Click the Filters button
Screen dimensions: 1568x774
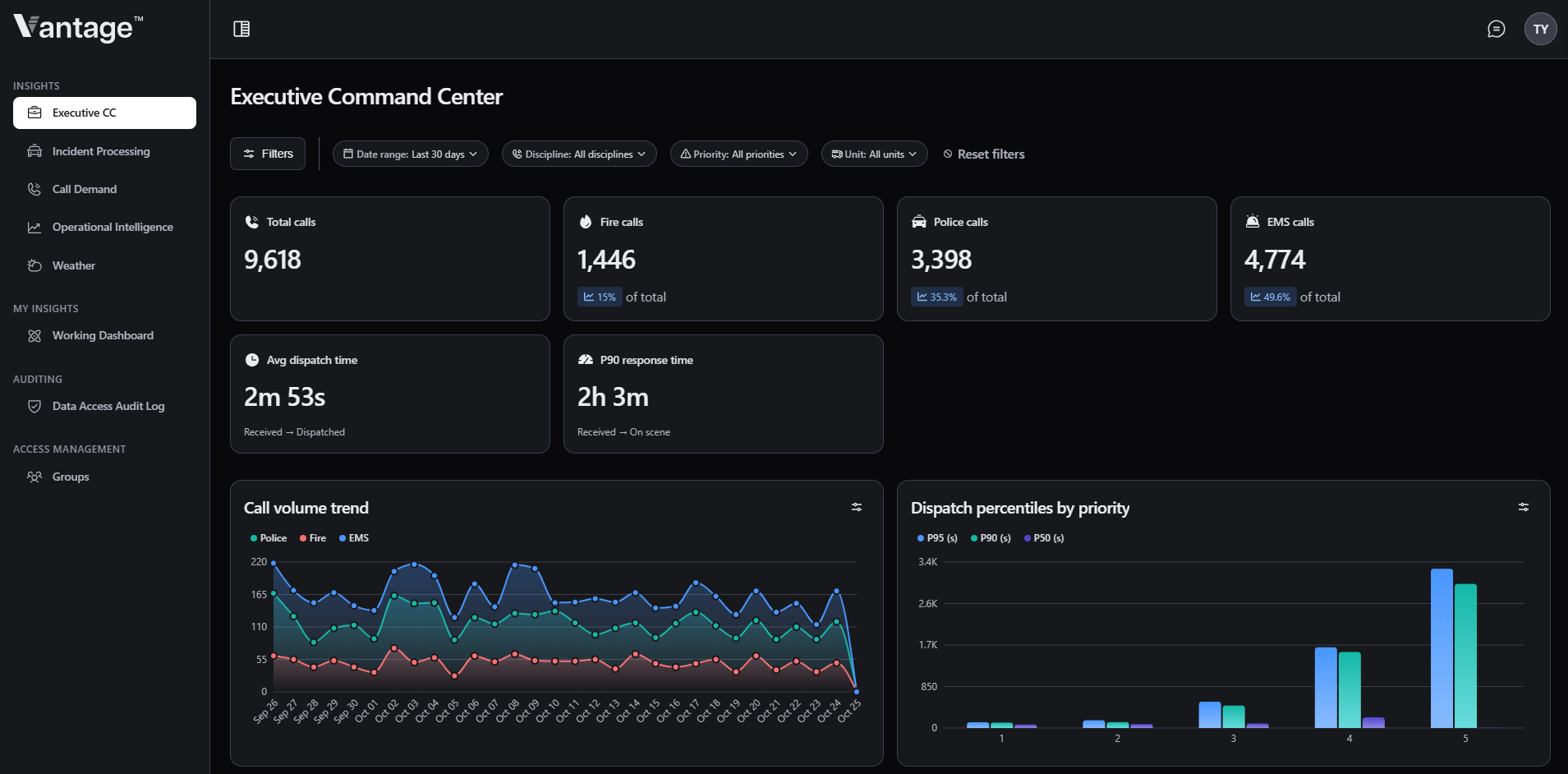268,154
